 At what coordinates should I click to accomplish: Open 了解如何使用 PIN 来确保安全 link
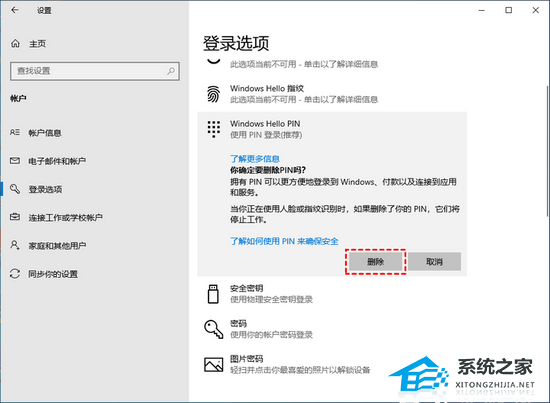(x=284, y=241)
